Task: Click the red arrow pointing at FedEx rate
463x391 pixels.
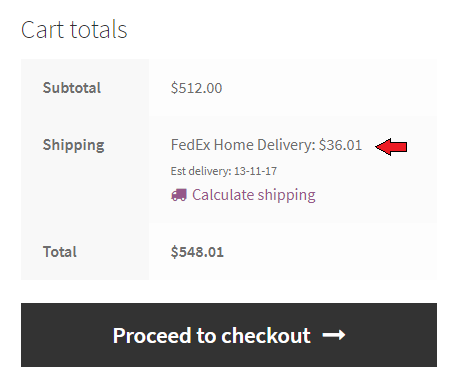Action: (391, 147)
